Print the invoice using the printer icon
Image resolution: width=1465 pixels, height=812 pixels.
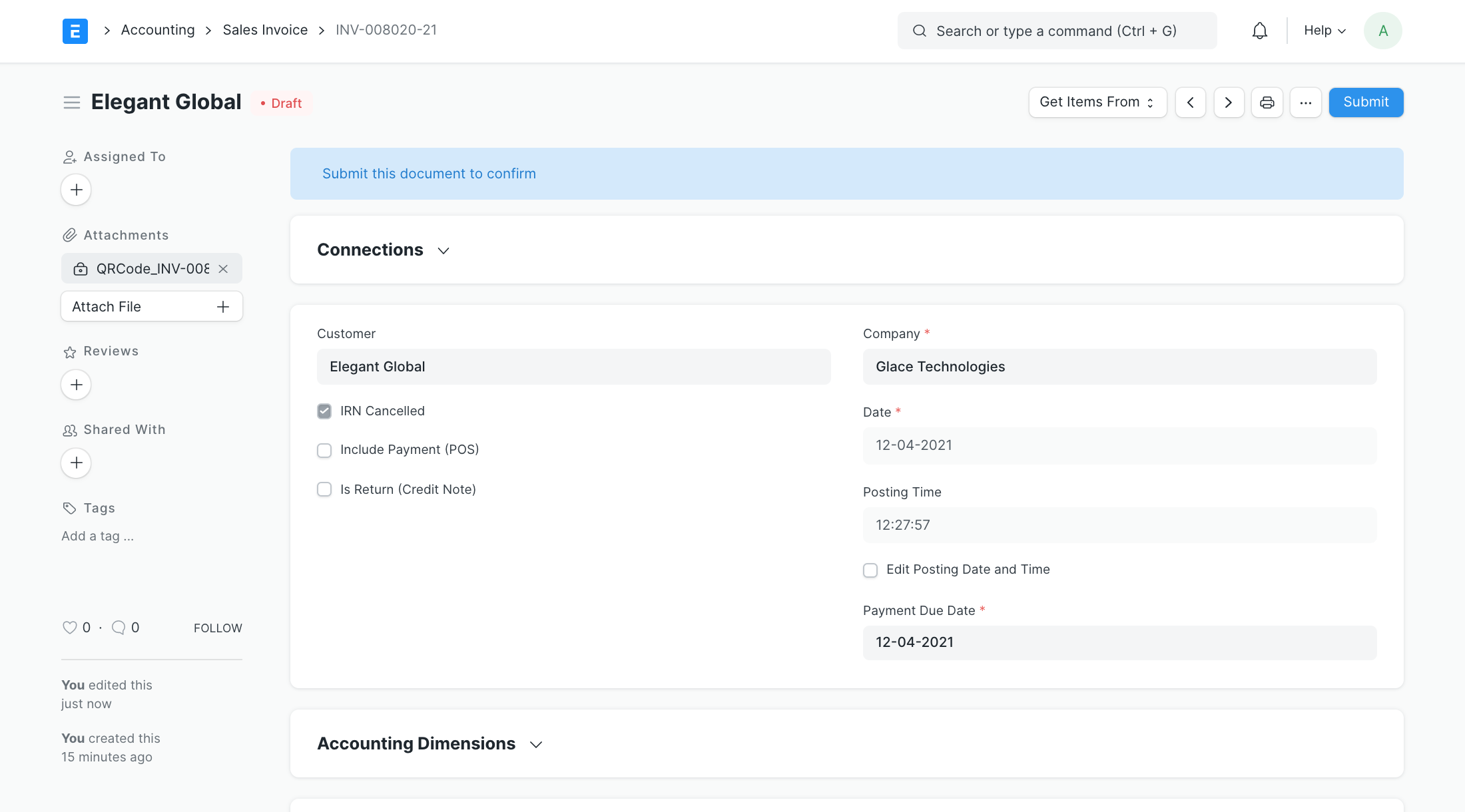1267,102
